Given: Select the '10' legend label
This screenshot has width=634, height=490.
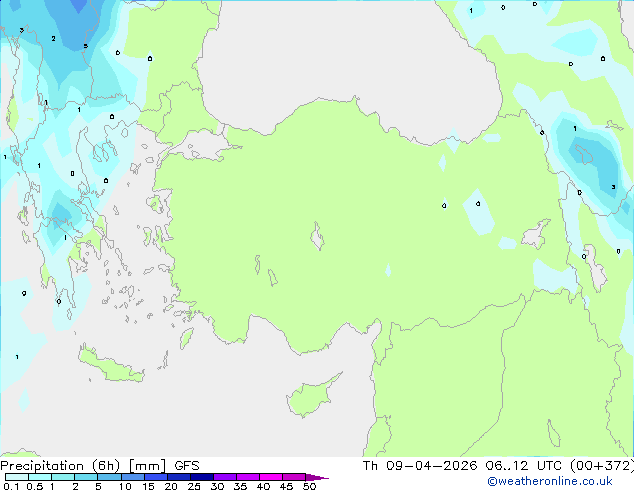Looking at the screenshot, I should (x=125, y=486).
